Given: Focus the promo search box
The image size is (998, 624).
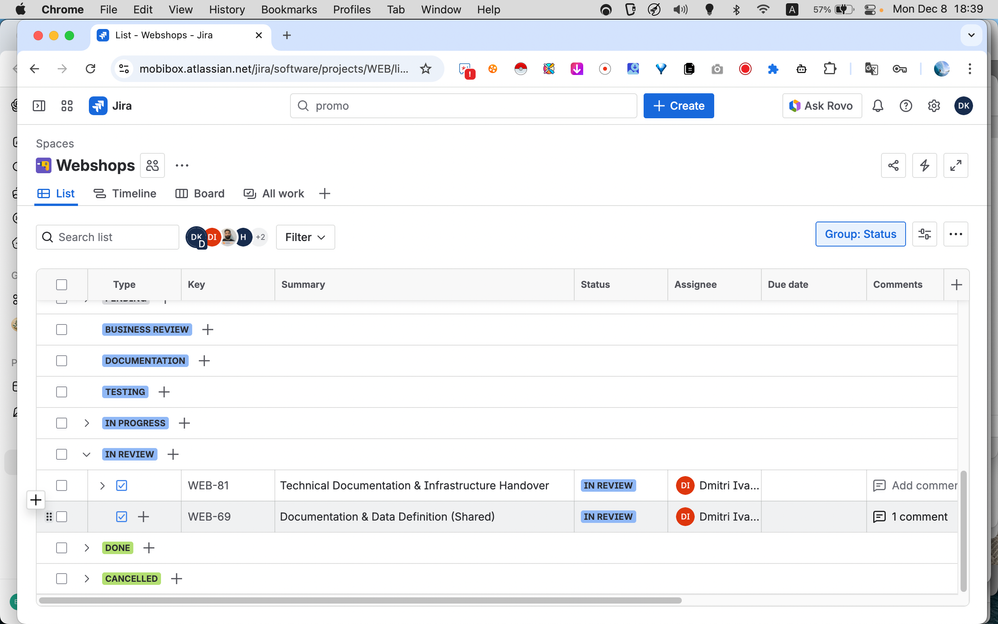Looking at the screenshot, I should pyautogui.click(x=463, y=106).
